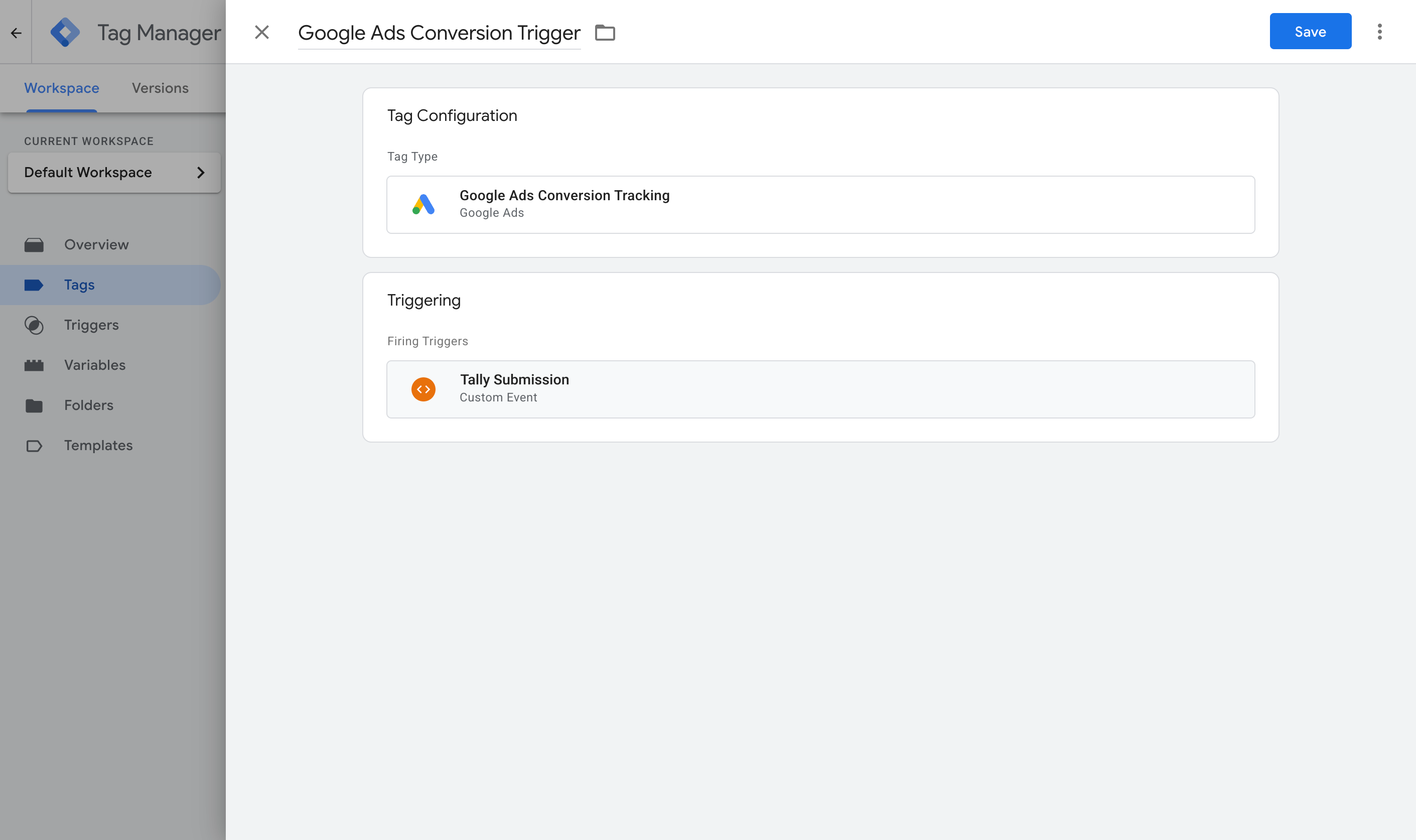Image resolution: width=1416 pixels, height=840 pixels.
Task: Click the Tag Manager title text
Action: click(x=159, y=33)
